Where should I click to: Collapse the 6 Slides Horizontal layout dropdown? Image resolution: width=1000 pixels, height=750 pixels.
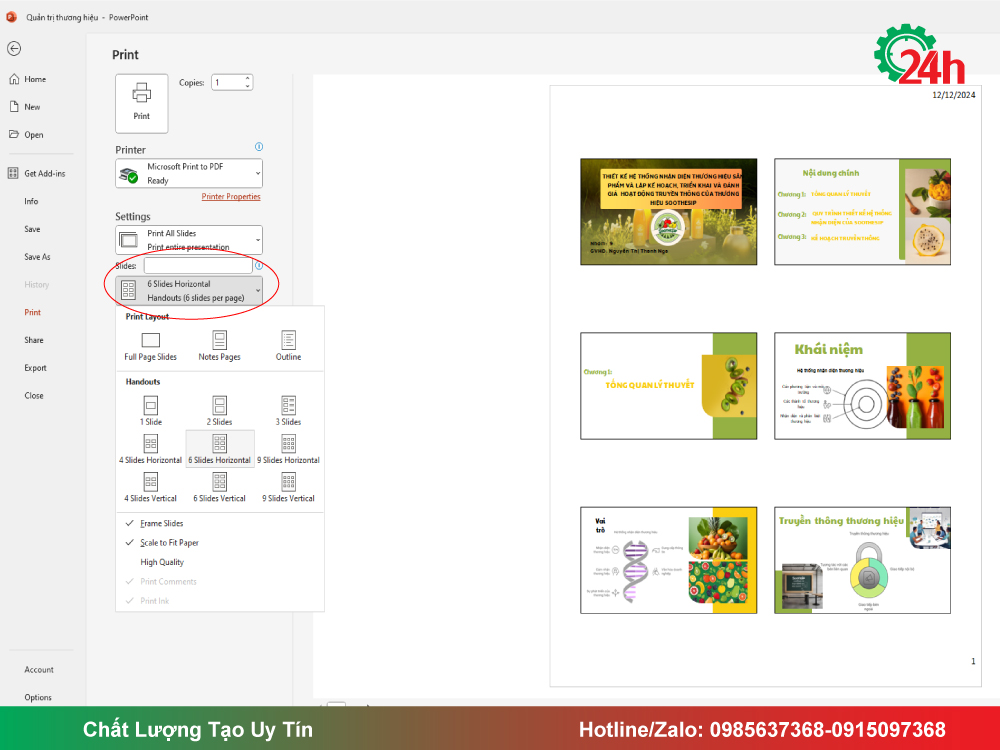(189, 290)
